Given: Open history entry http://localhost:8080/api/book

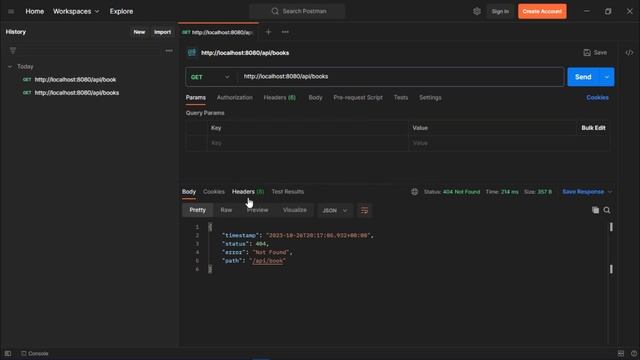Looking at the screenshot, I should [75, 80].
